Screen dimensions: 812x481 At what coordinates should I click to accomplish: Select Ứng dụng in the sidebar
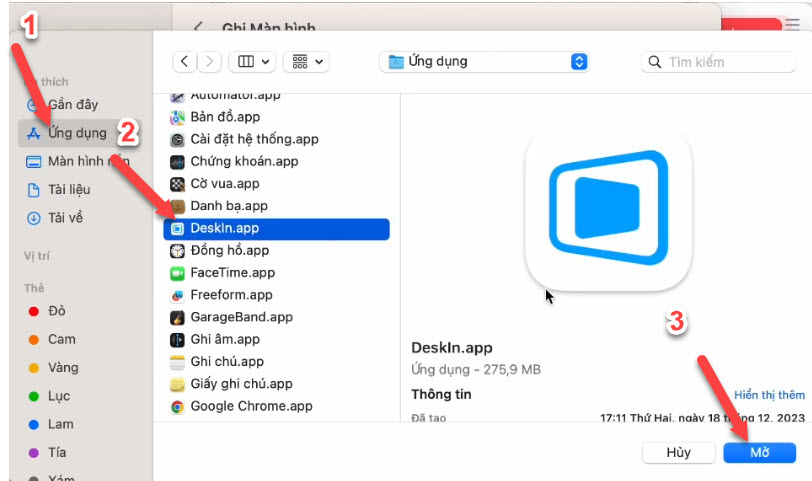point(79,133)
